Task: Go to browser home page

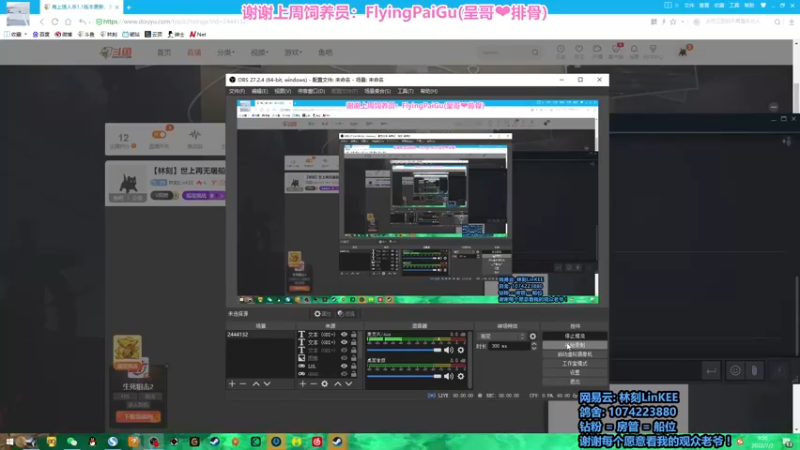Action: 68,22
